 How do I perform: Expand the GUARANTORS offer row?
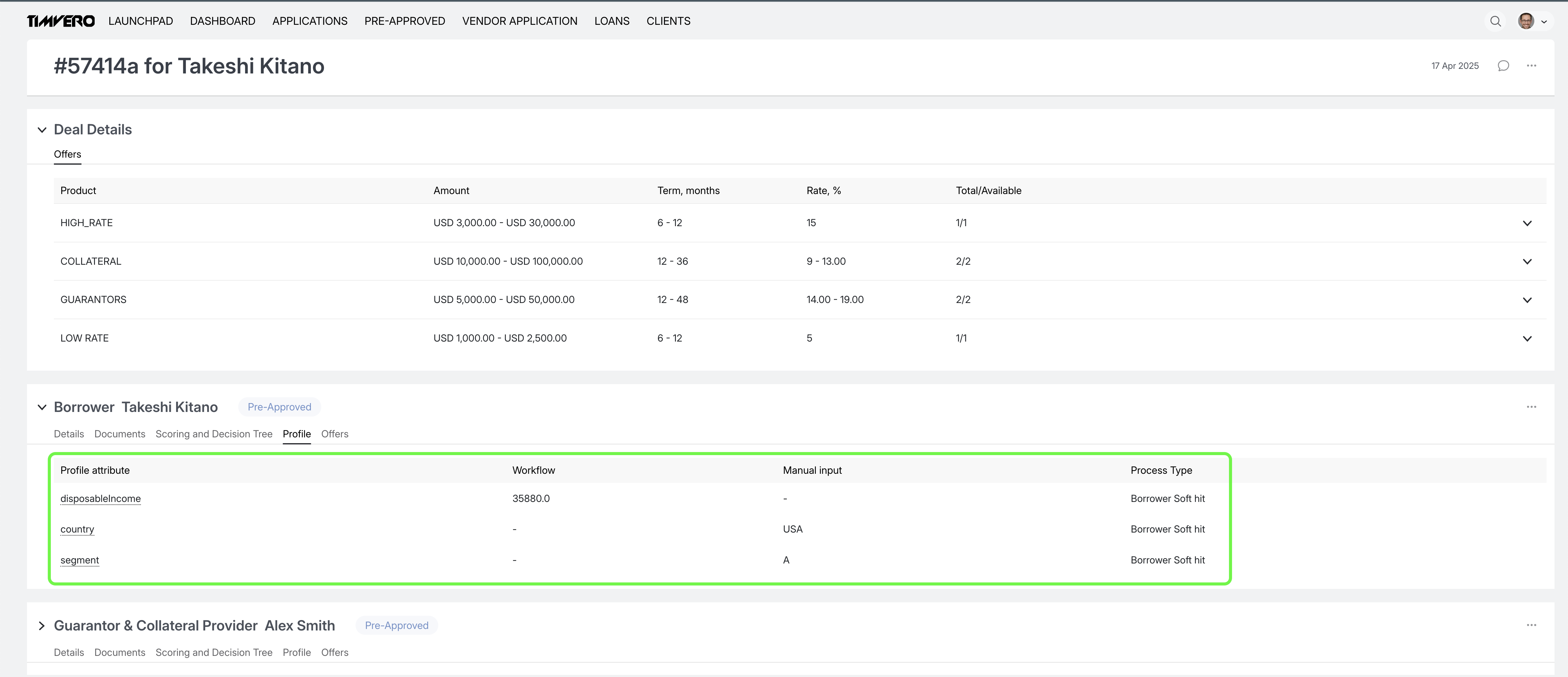click(1527, 300)
